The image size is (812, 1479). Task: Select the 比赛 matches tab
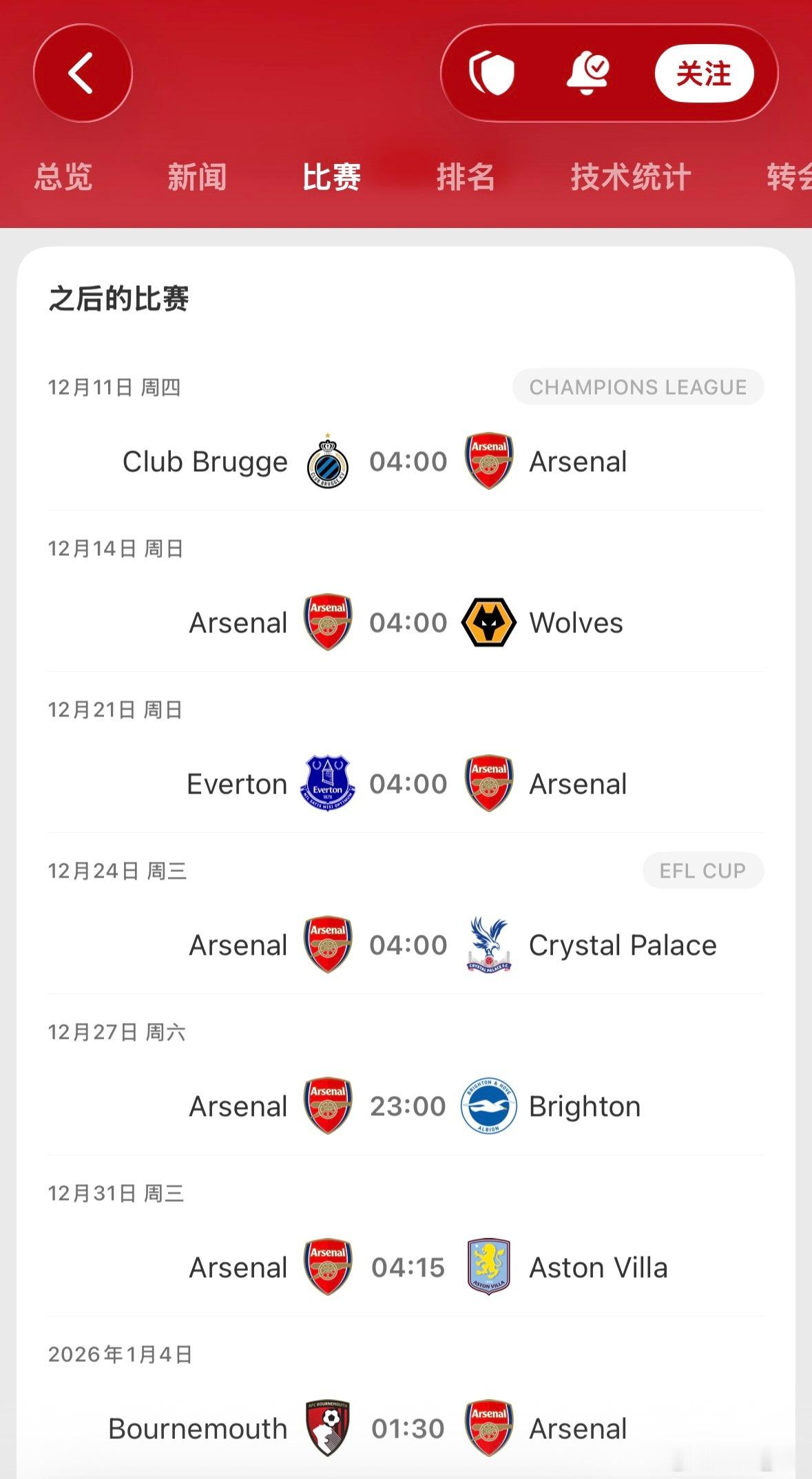click(x=331, y=177)
